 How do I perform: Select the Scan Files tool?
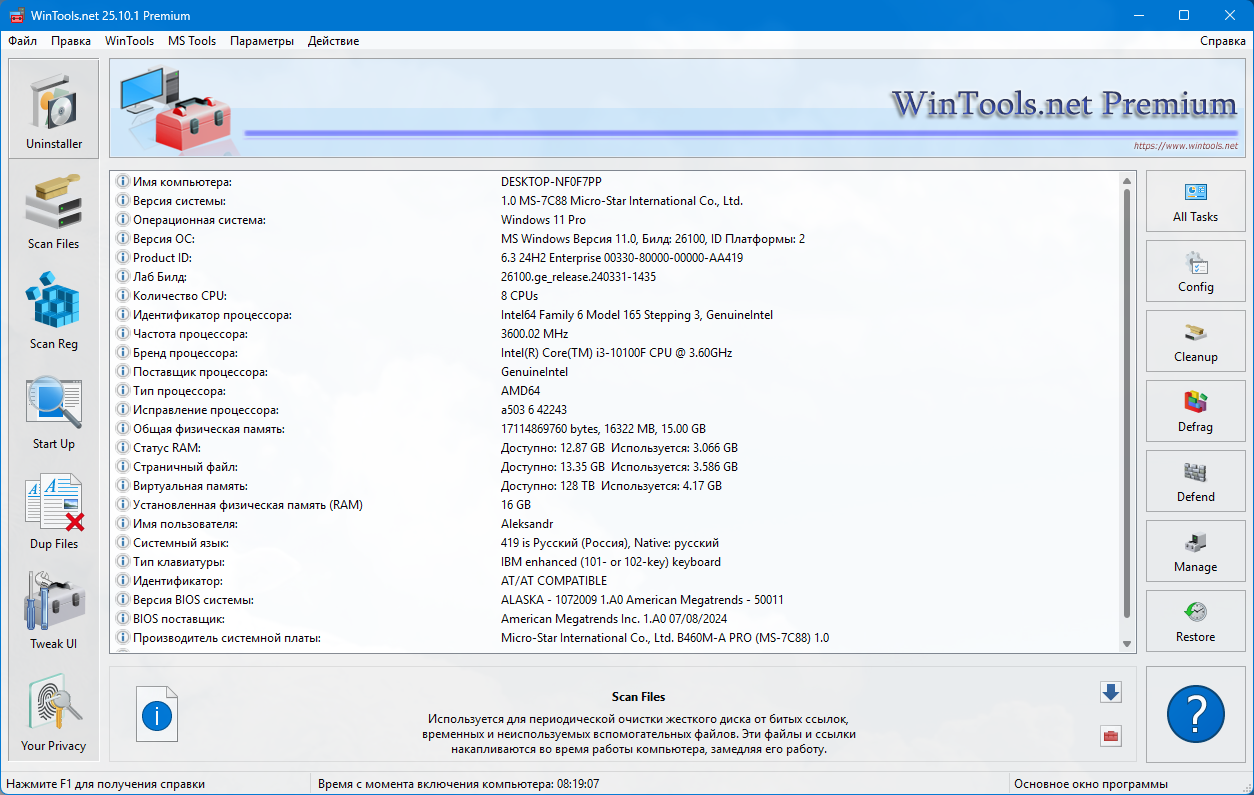pyautogui.click(x=54, y=210)
